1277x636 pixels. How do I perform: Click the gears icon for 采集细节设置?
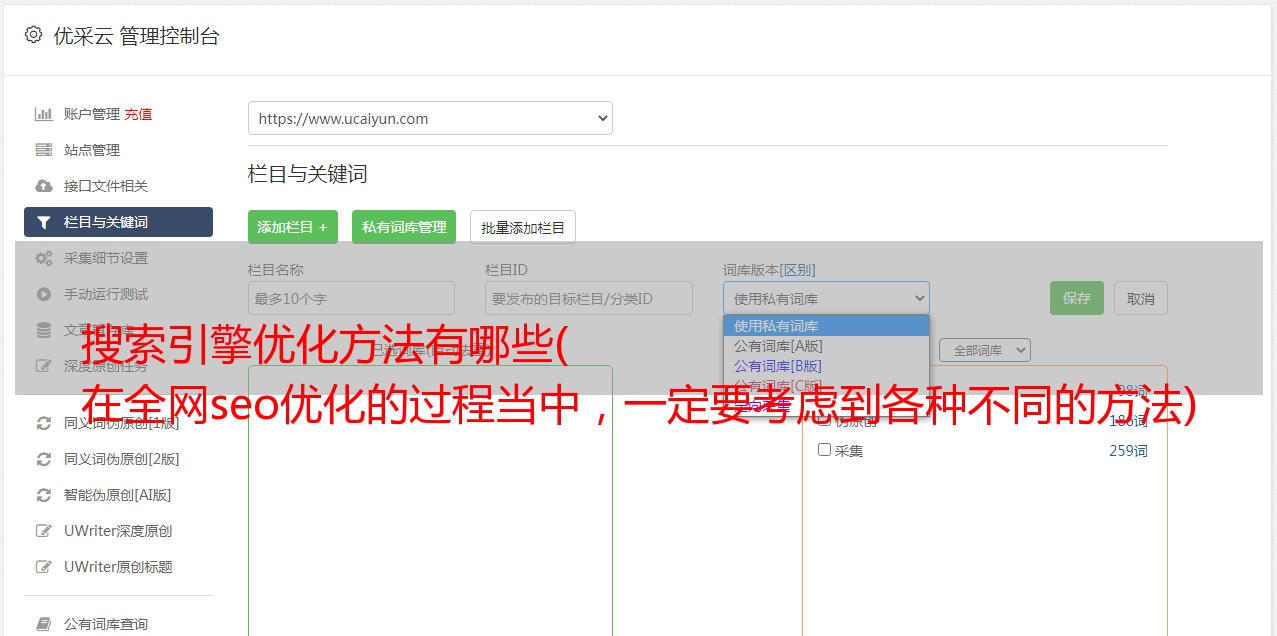point(43,258)
